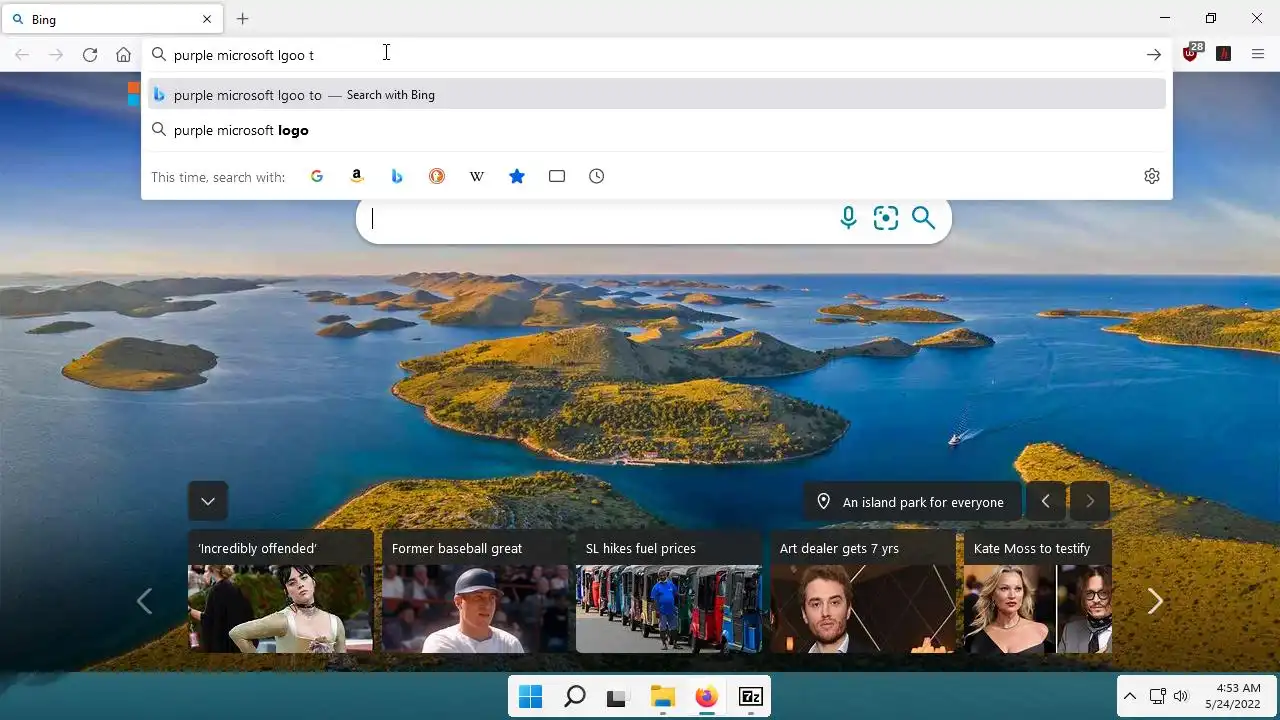Close the Bing tab
Image resolution: width=1280 pixels, height=720 pixels.
pyautogui.click(x=207, y=19)
